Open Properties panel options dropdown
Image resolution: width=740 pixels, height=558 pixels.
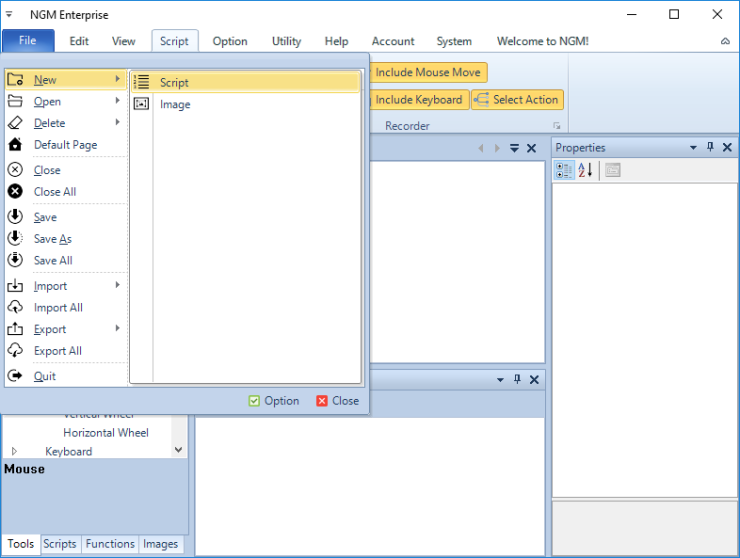693,148
